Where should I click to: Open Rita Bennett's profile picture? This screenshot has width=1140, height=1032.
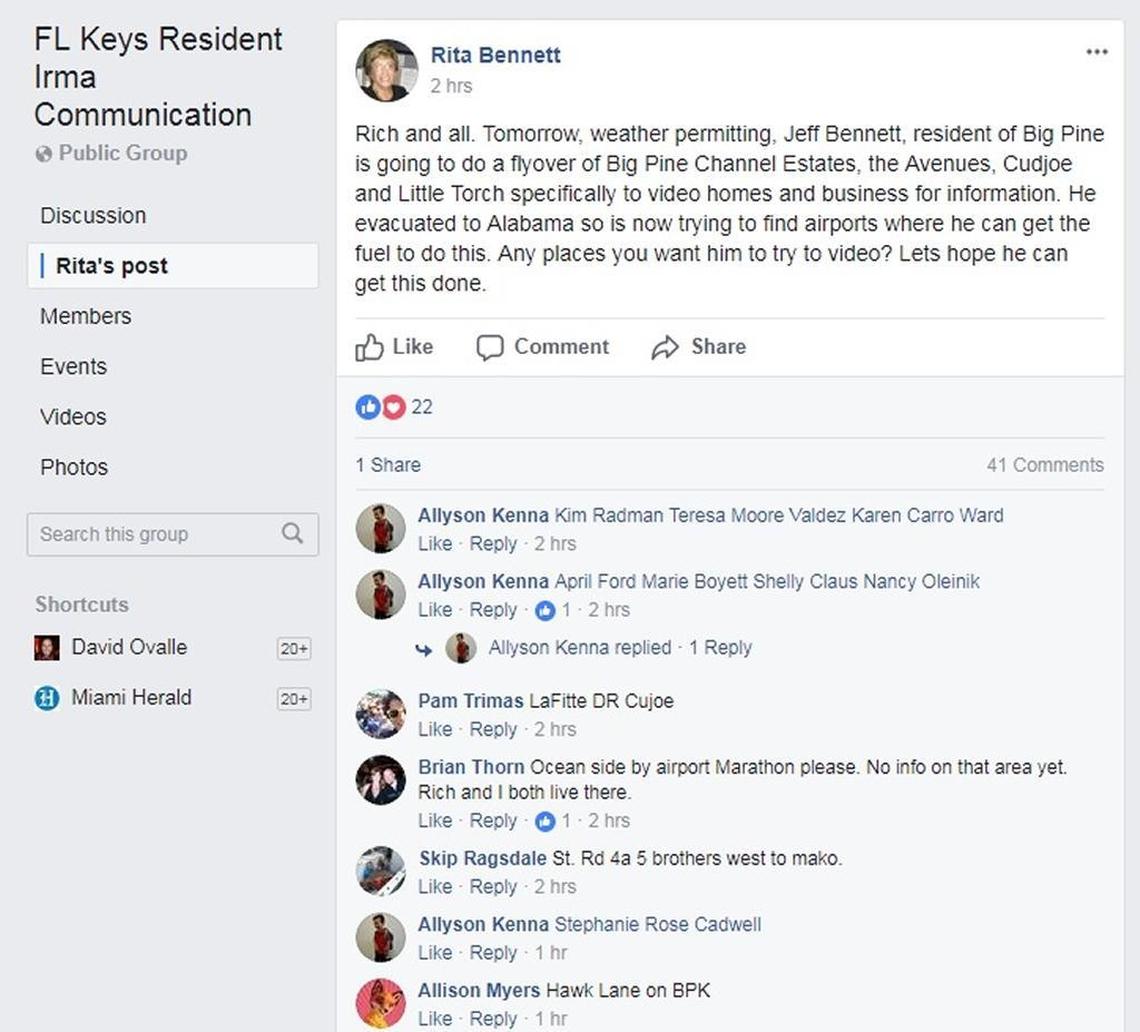(x=386, y=71)
